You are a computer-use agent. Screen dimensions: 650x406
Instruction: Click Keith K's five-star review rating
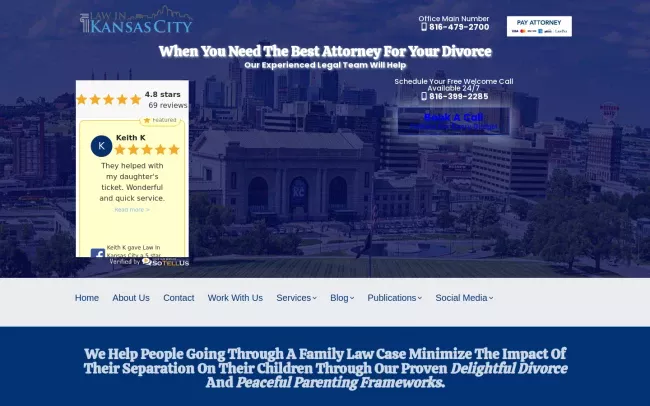coord(147,150)
